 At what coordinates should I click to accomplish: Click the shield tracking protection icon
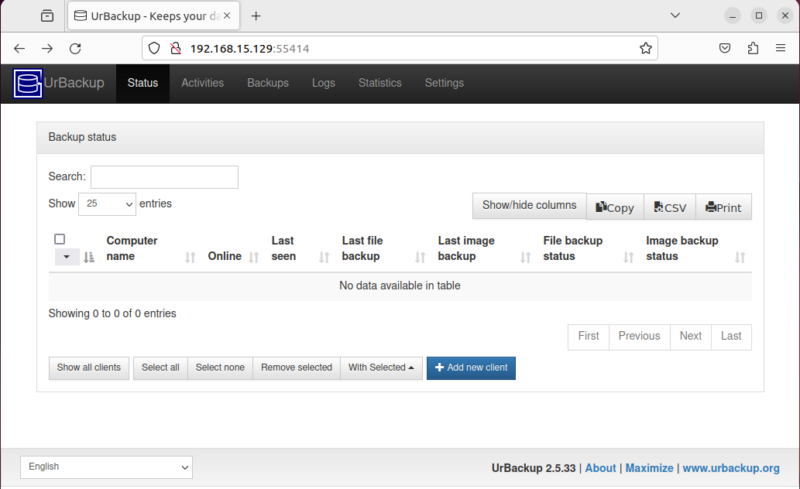point(154,48)
